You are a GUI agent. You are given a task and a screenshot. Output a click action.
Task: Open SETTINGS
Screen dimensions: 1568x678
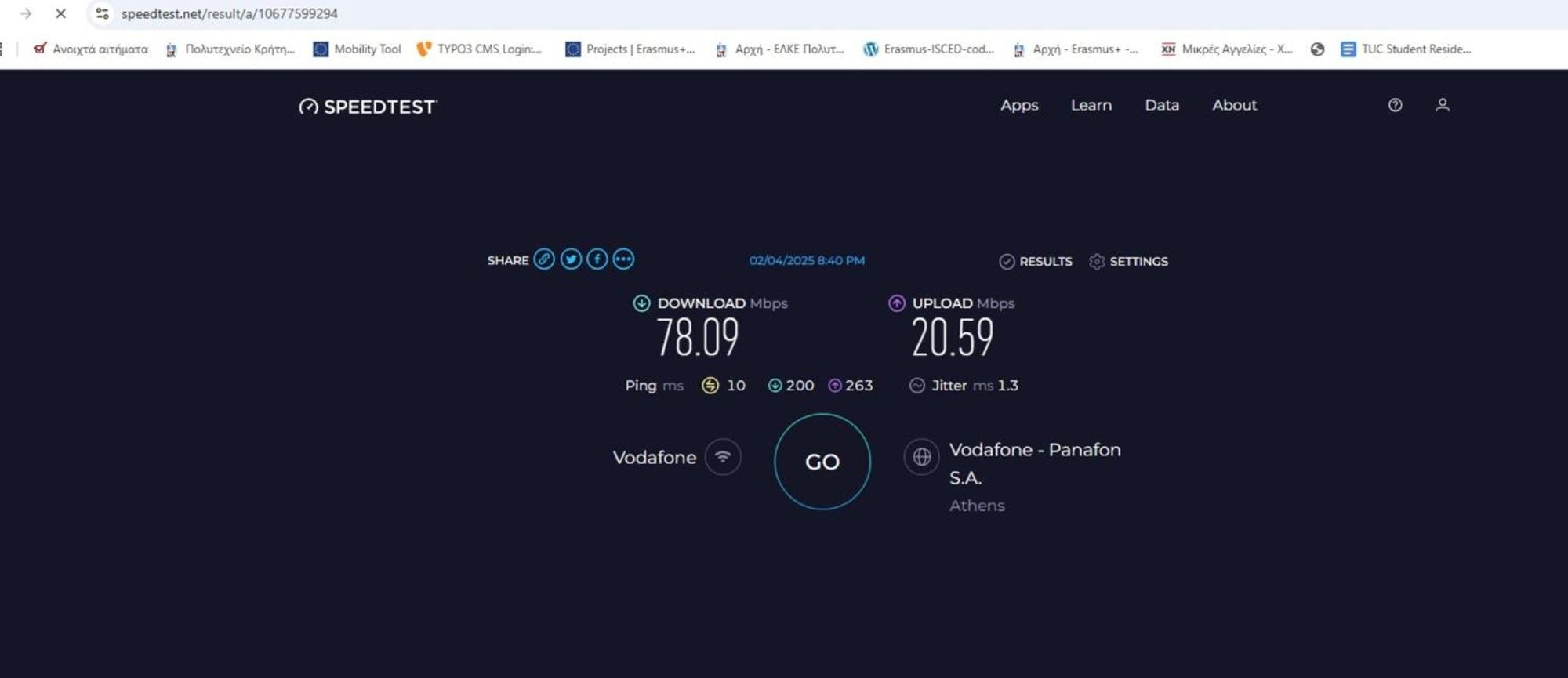point(1129,261)
